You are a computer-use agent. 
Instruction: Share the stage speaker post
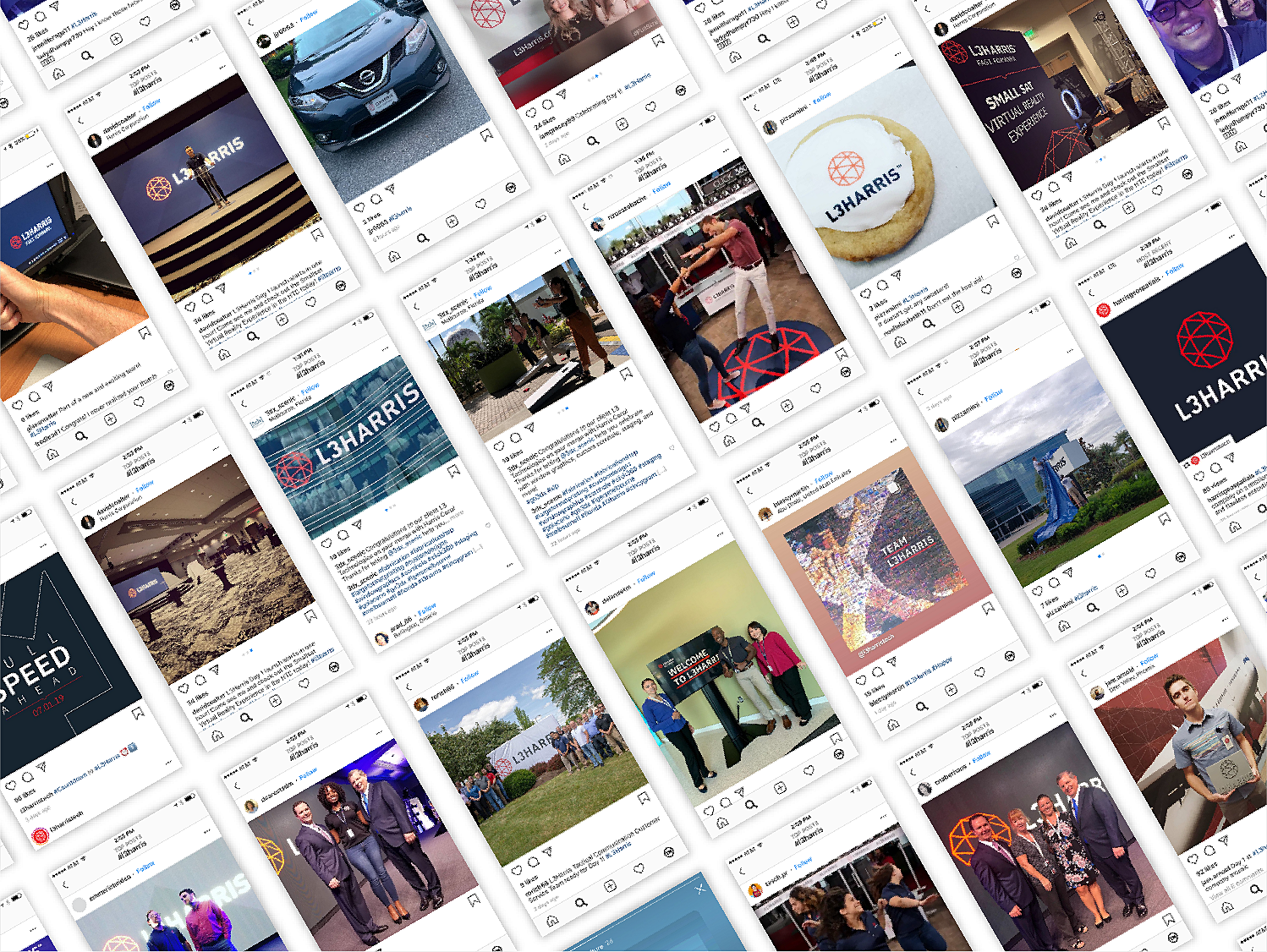click(220, 288)
